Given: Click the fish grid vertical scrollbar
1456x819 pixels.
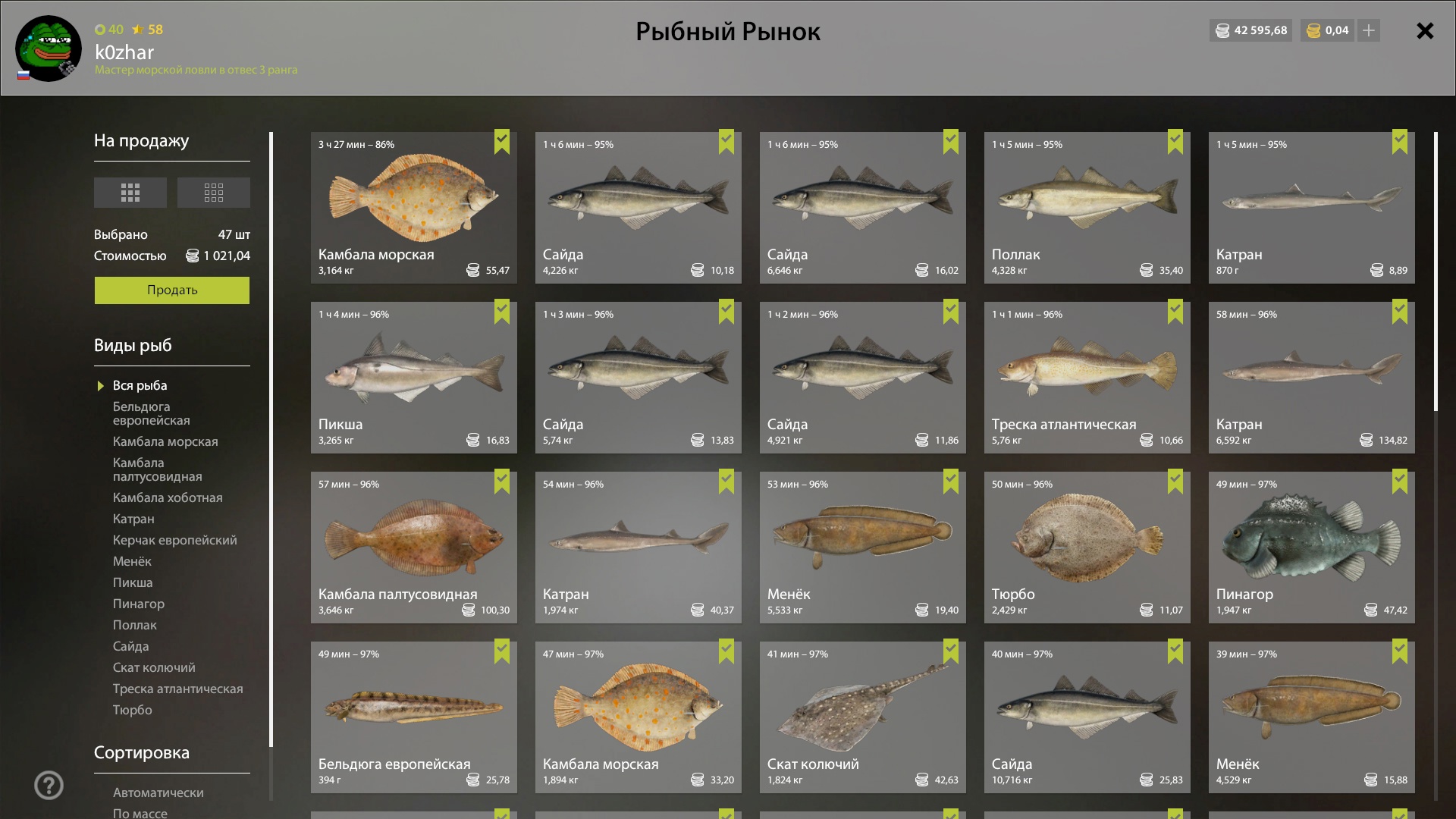Looking at the screenshot, I should [1436, 271].
